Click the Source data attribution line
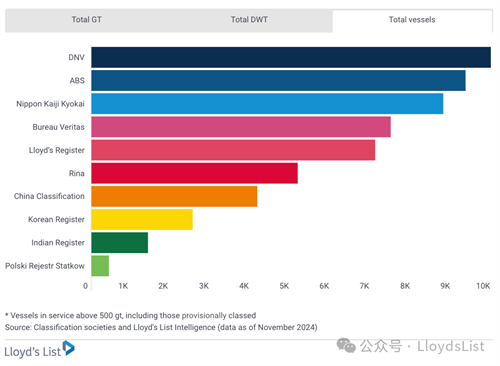 coord(161,327)
